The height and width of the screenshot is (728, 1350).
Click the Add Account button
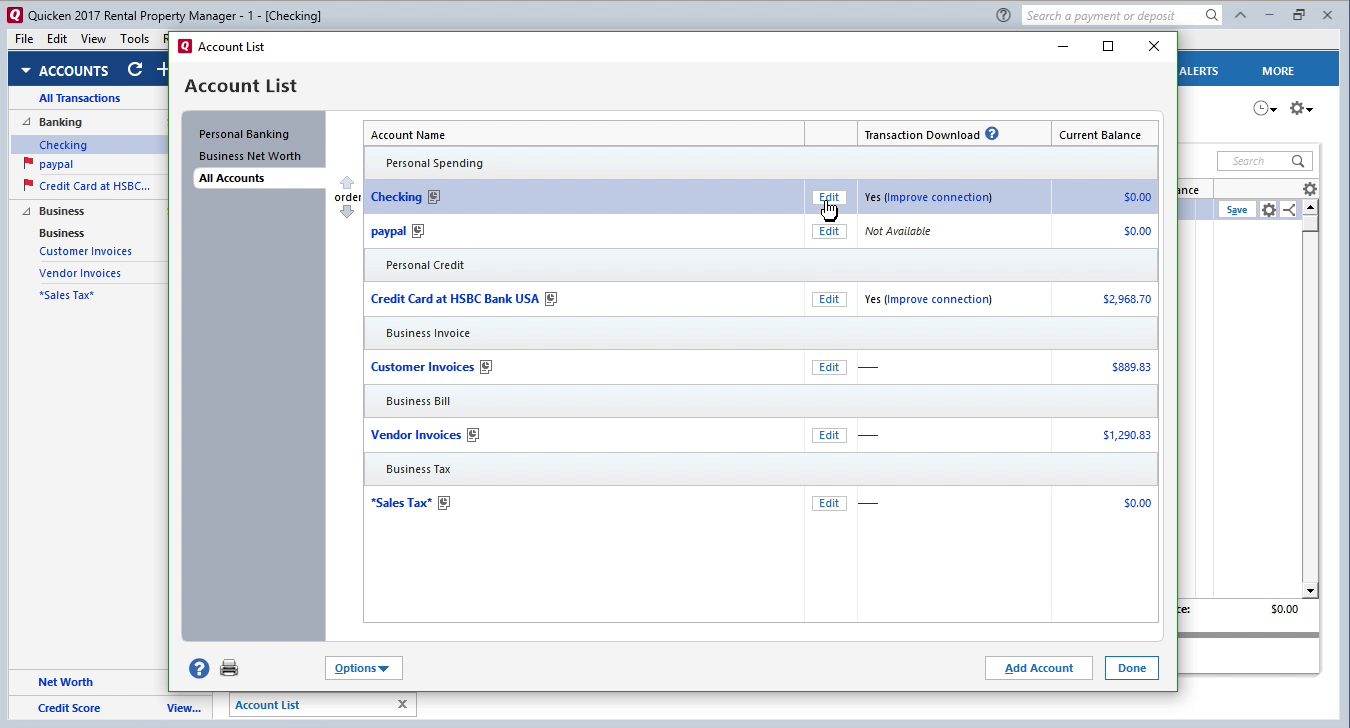click(1039, 668)
